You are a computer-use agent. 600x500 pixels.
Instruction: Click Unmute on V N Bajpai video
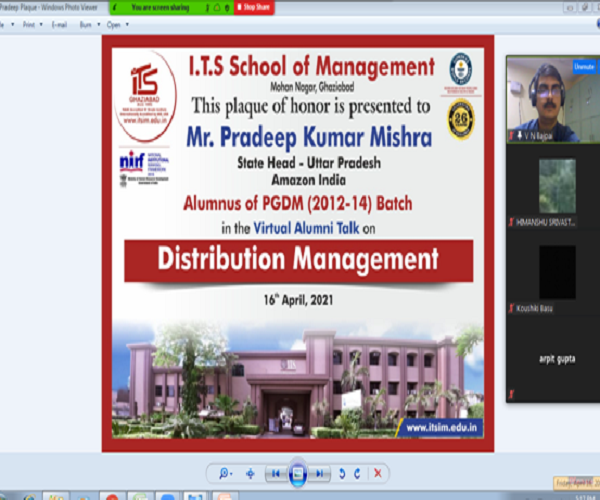pos(584,67)
